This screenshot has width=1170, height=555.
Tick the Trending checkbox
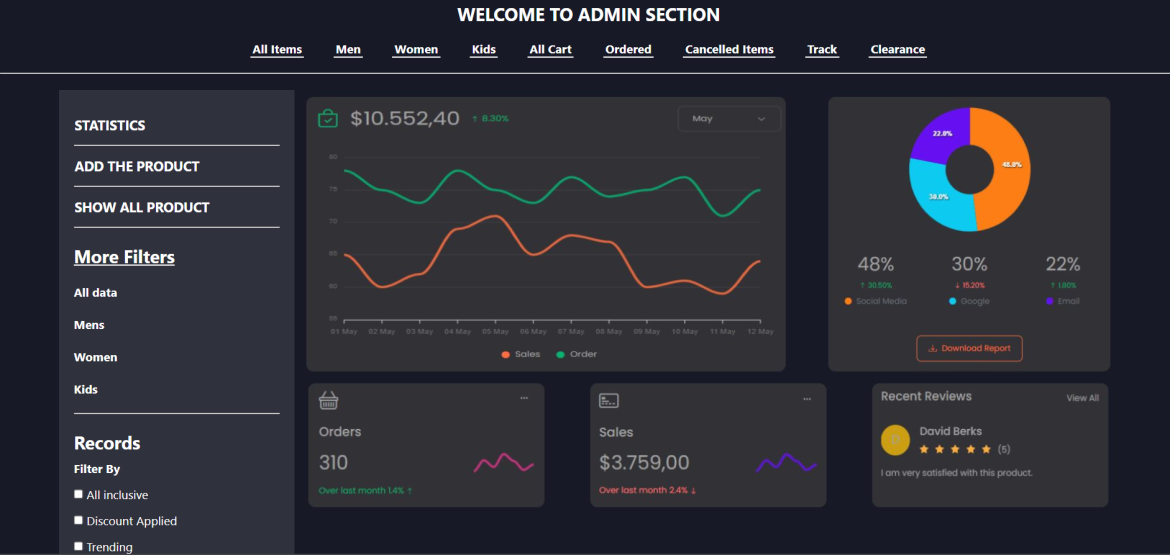79,546
